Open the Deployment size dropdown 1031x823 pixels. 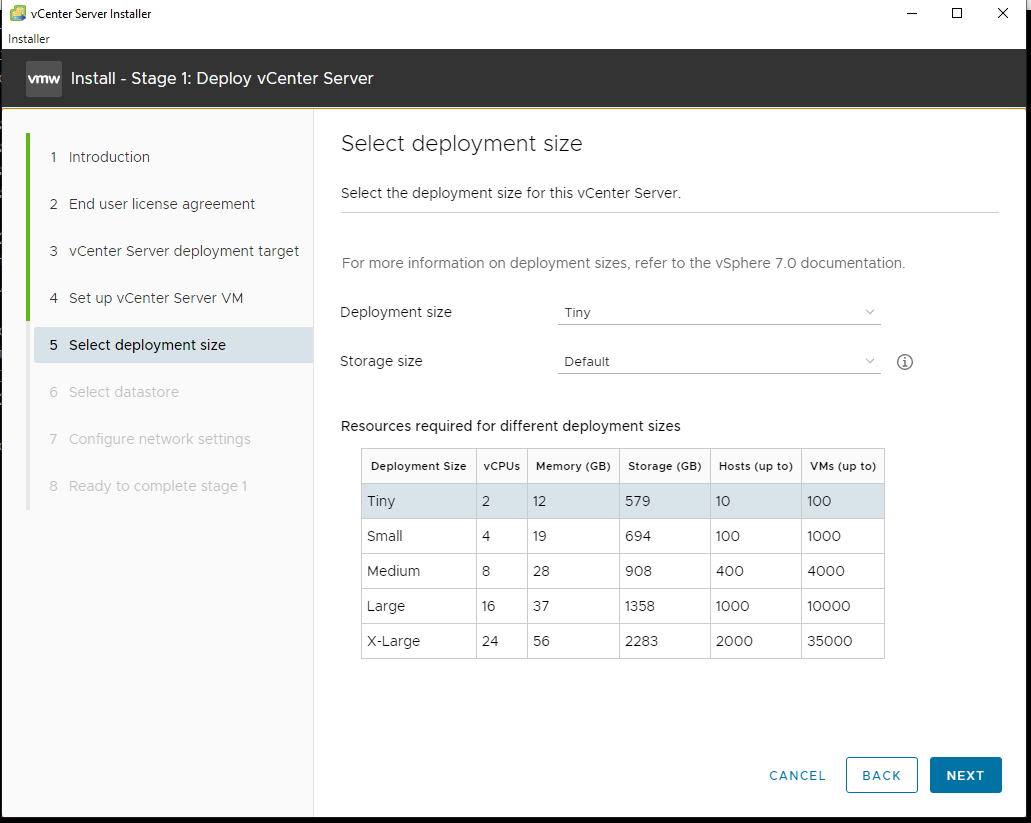coord(719,312)
